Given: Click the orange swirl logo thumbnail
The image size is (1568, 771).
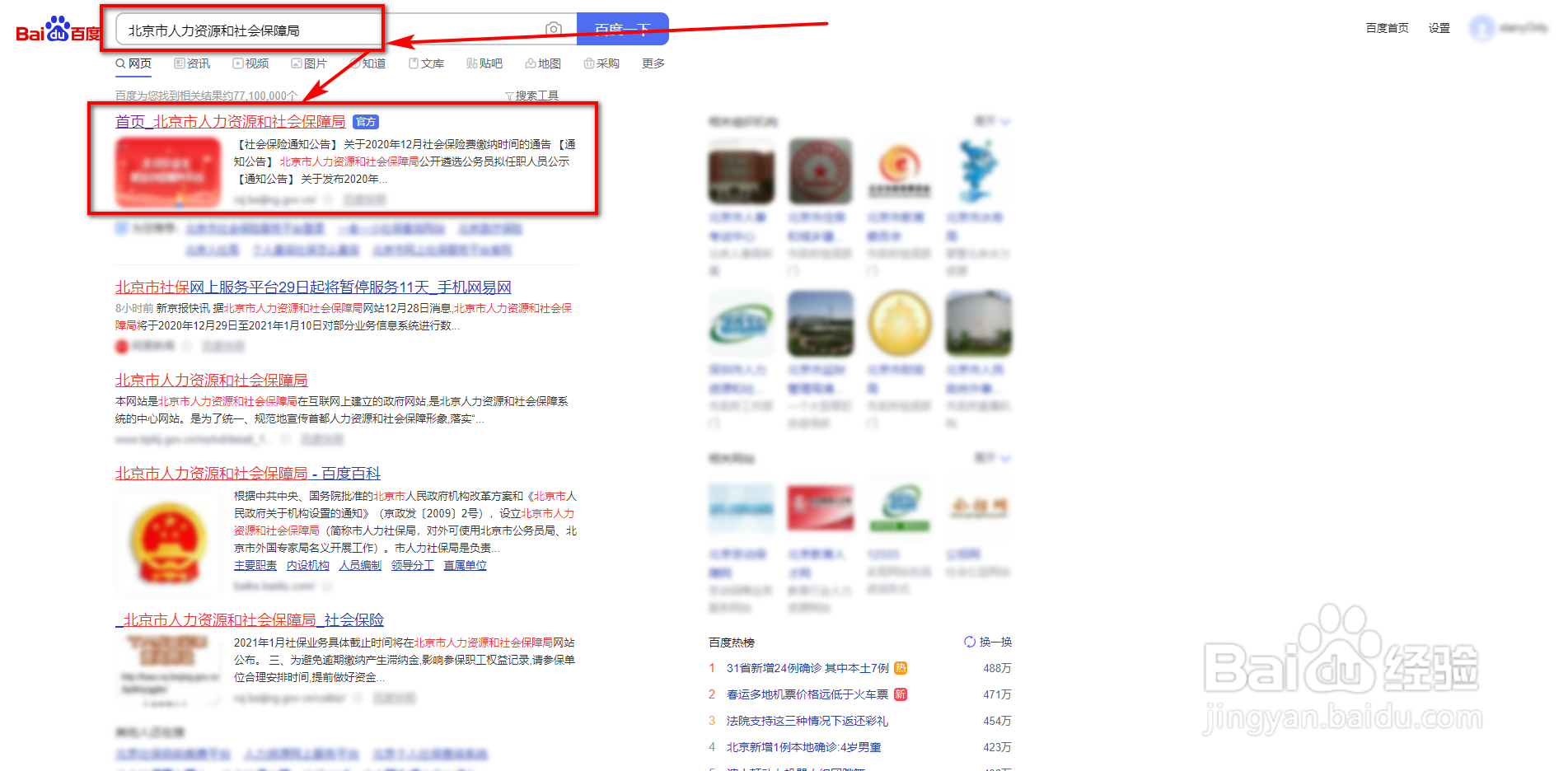Looking at the screenshot, I should tap(900, 171).
